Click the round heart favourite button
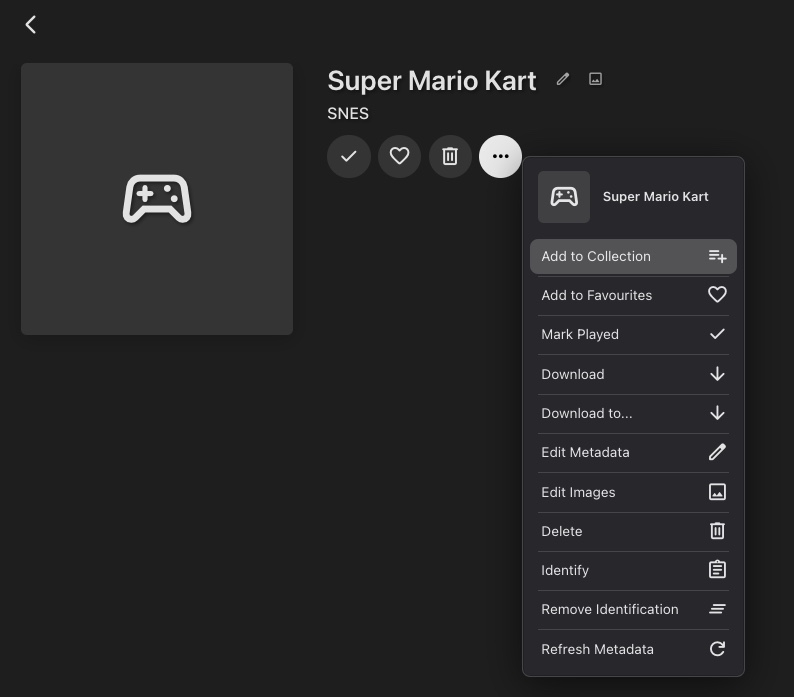This screenshot has height=697, width=794. [399, 156]
